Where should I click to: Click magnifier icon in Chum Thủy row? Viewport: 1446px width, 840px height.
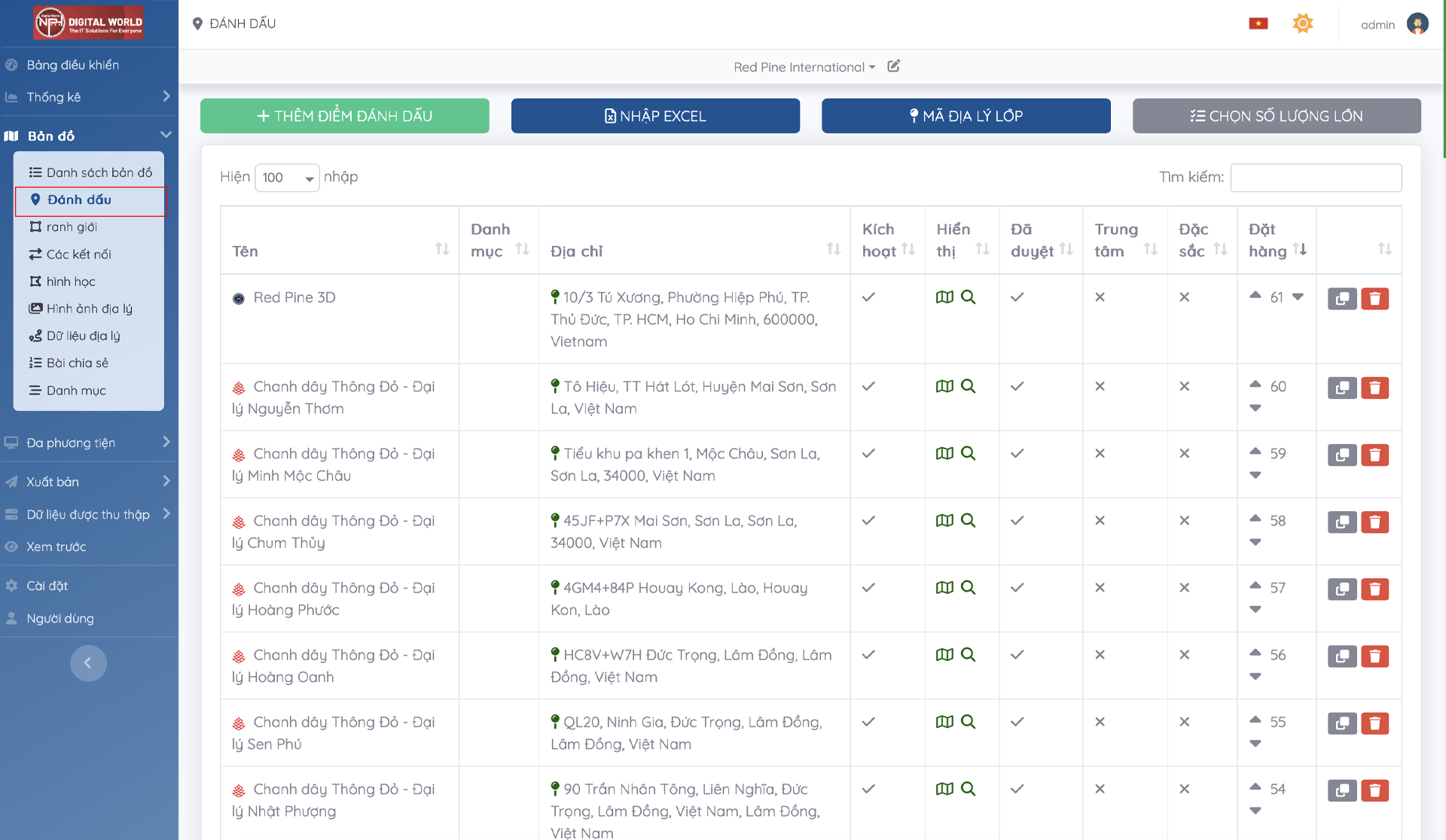[969, 520]
